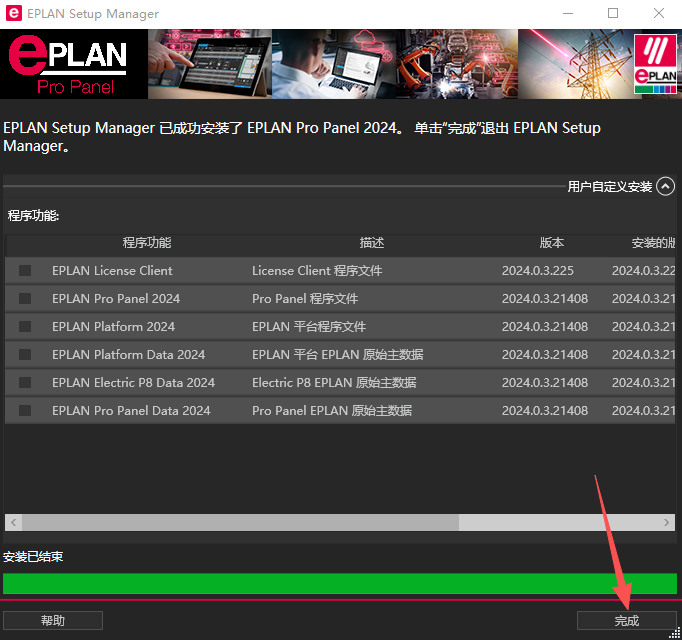Tick the EPLAN Electric P8 Data 2024 checkbox
The height and width of the screenshot is (640, 682).
click(25, 382)
